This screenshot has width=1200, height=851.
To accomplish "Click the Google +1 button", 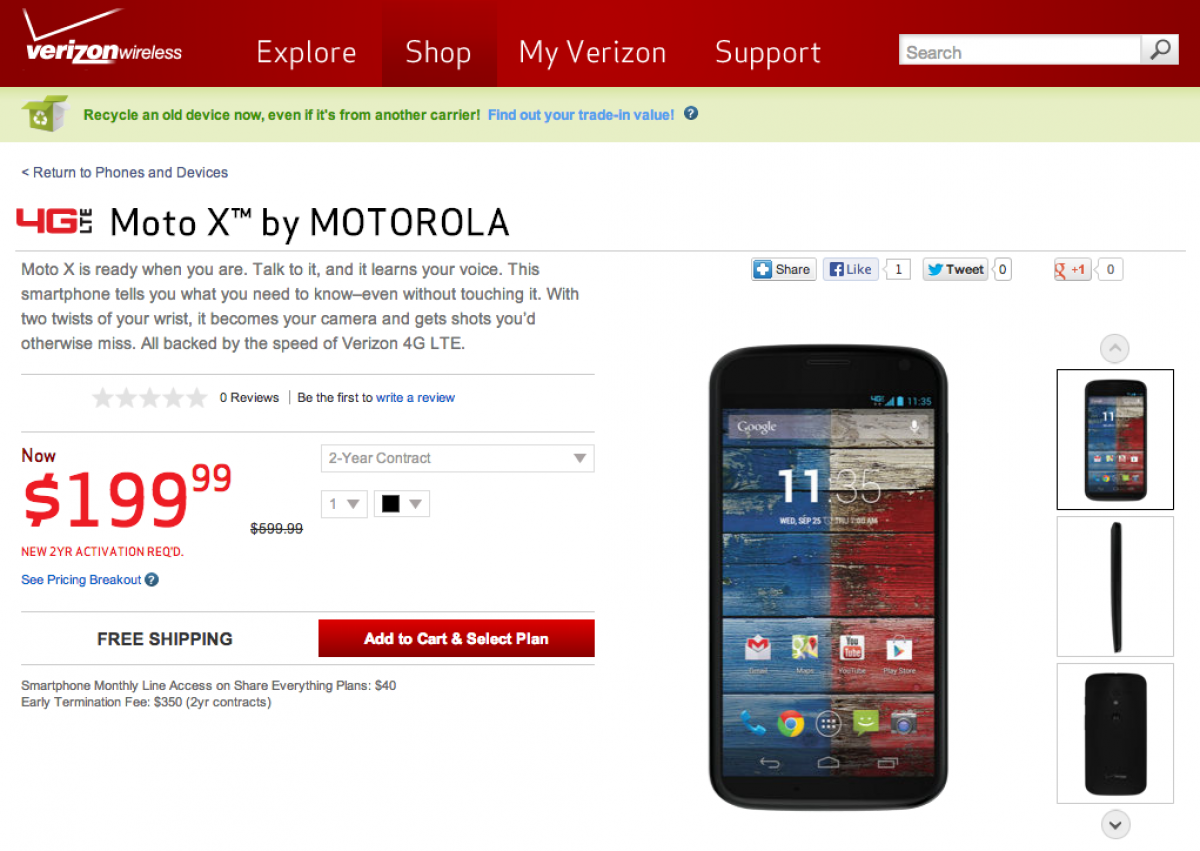I will (x=1072, y=269).
